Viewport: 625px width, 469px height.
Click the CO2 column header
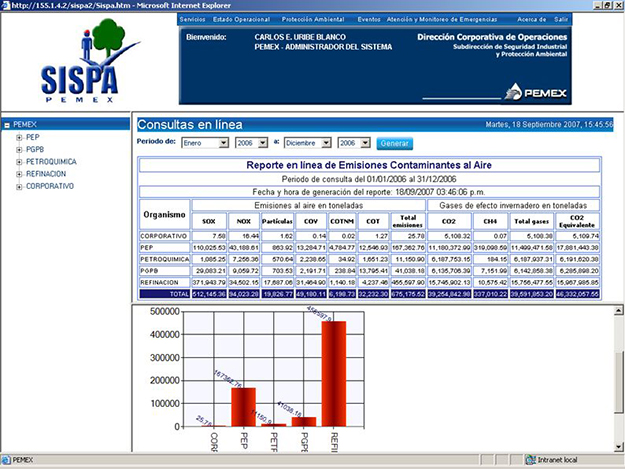click(x=449, y=221)
